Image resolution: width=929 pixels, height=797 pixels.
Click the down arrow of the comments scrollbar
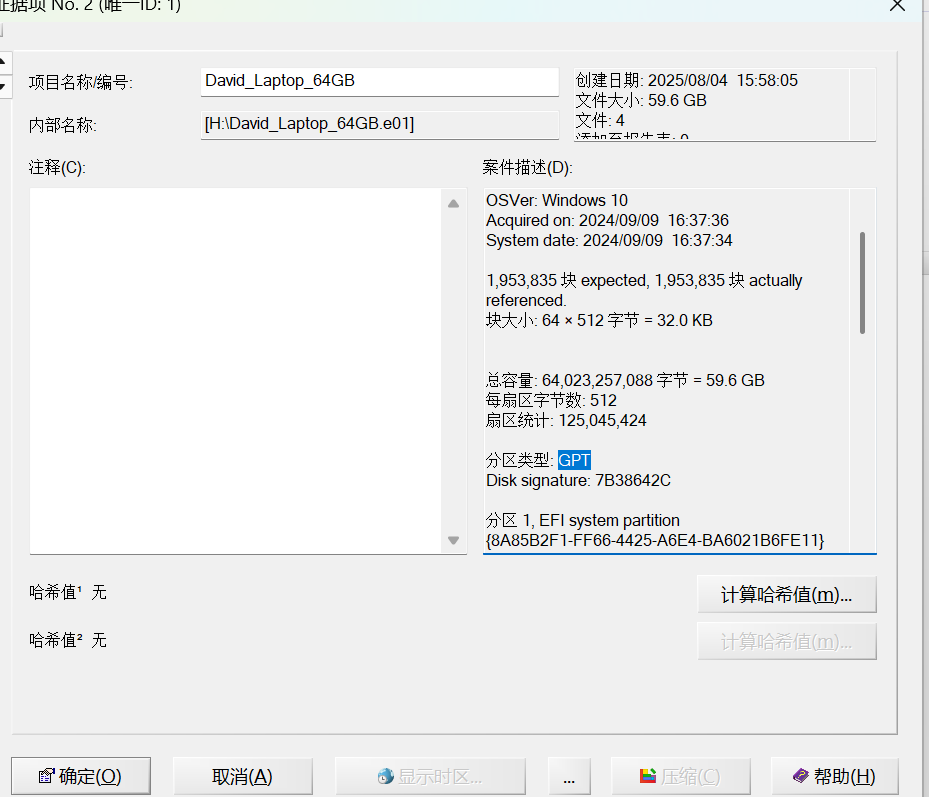pos(453,541)
